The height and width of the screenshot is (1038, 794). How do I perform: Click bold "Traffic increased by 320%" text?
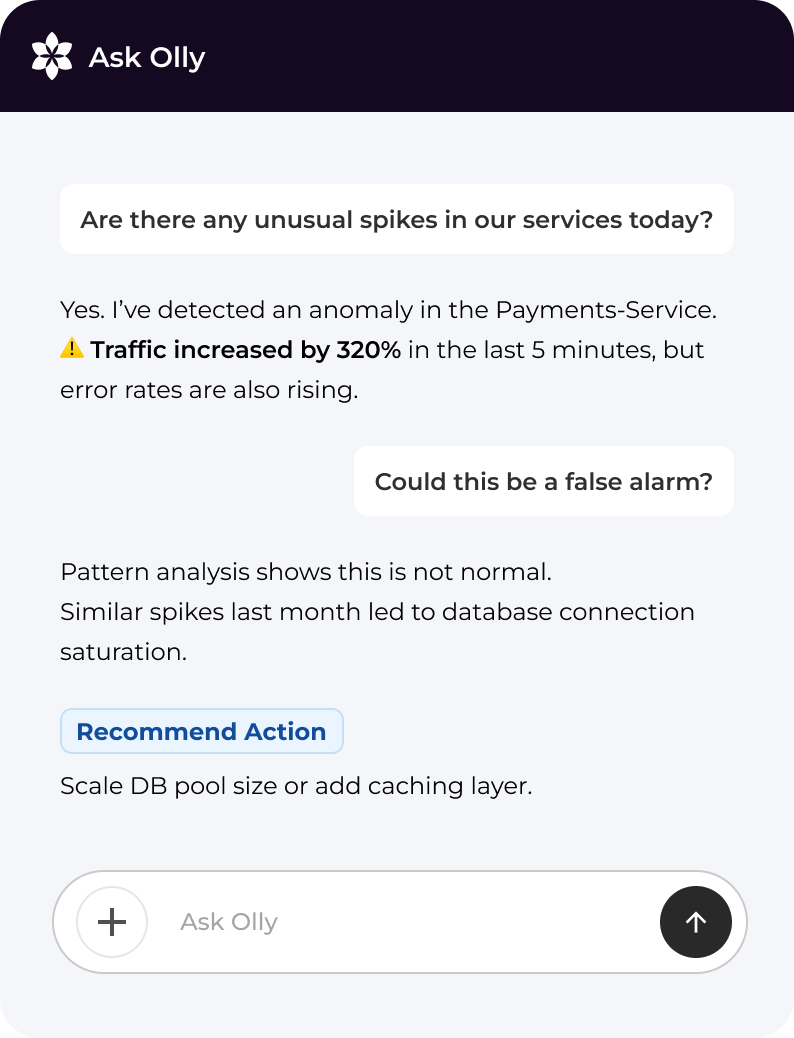pyautogui.click(x=245, y=350)
